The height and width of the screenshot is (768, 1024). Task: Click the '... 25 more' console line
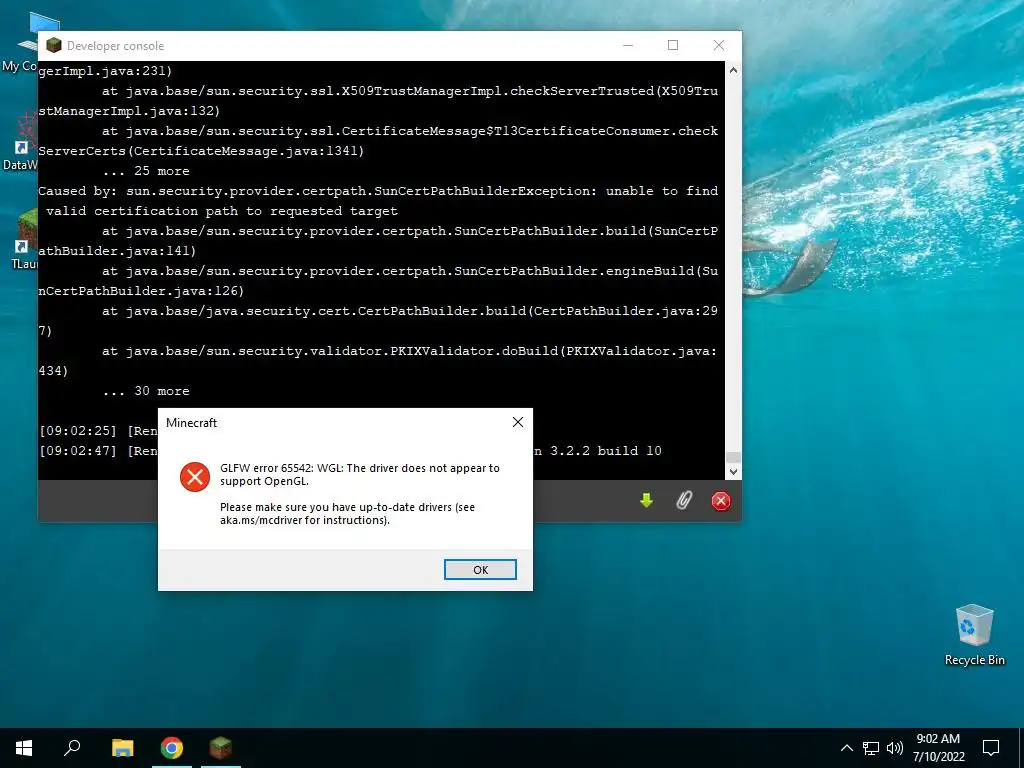coord(146,171)
